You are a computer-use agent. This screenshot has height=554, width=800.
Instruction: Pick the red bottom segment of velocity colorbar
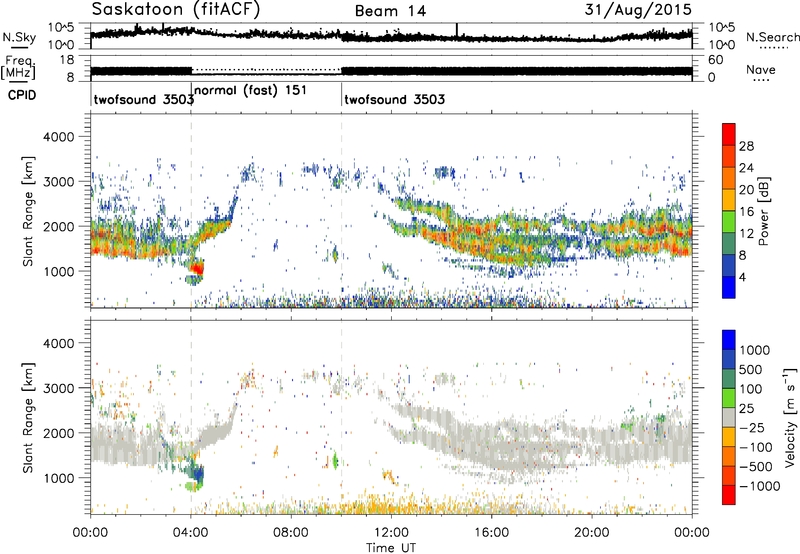729,495
